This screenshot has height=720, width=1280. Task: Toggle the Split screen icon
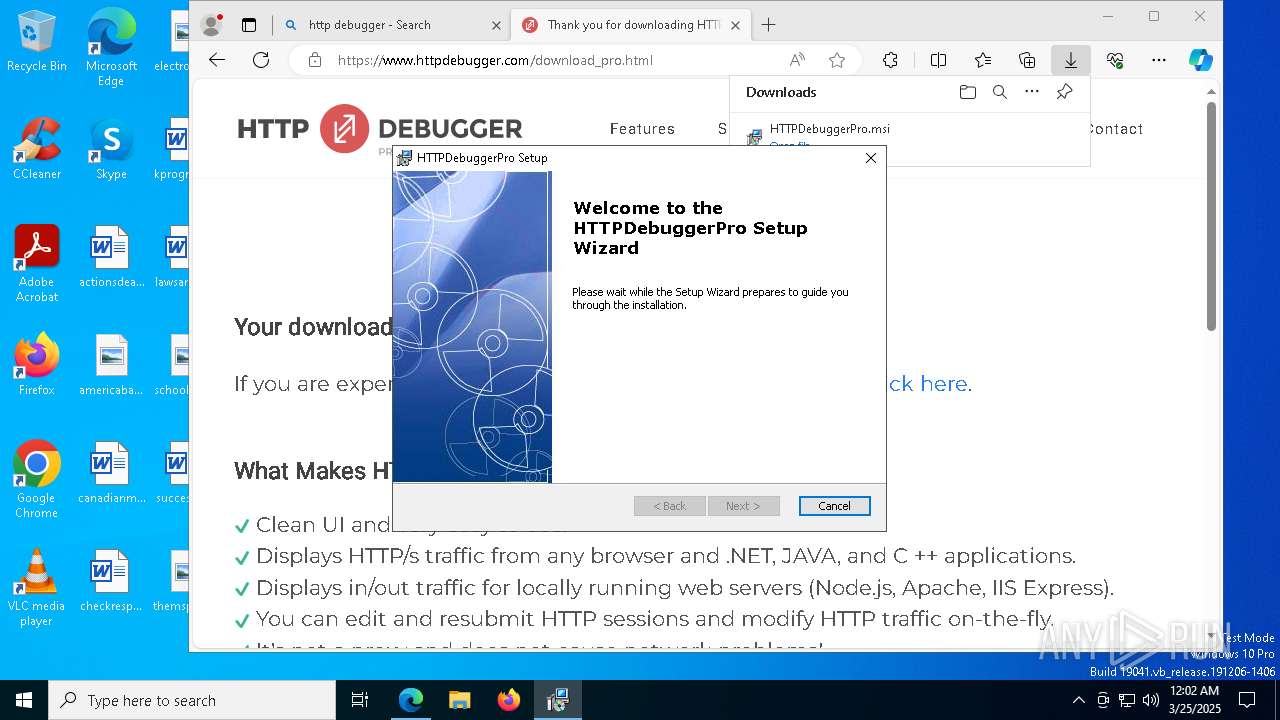(x=938, y=60)
